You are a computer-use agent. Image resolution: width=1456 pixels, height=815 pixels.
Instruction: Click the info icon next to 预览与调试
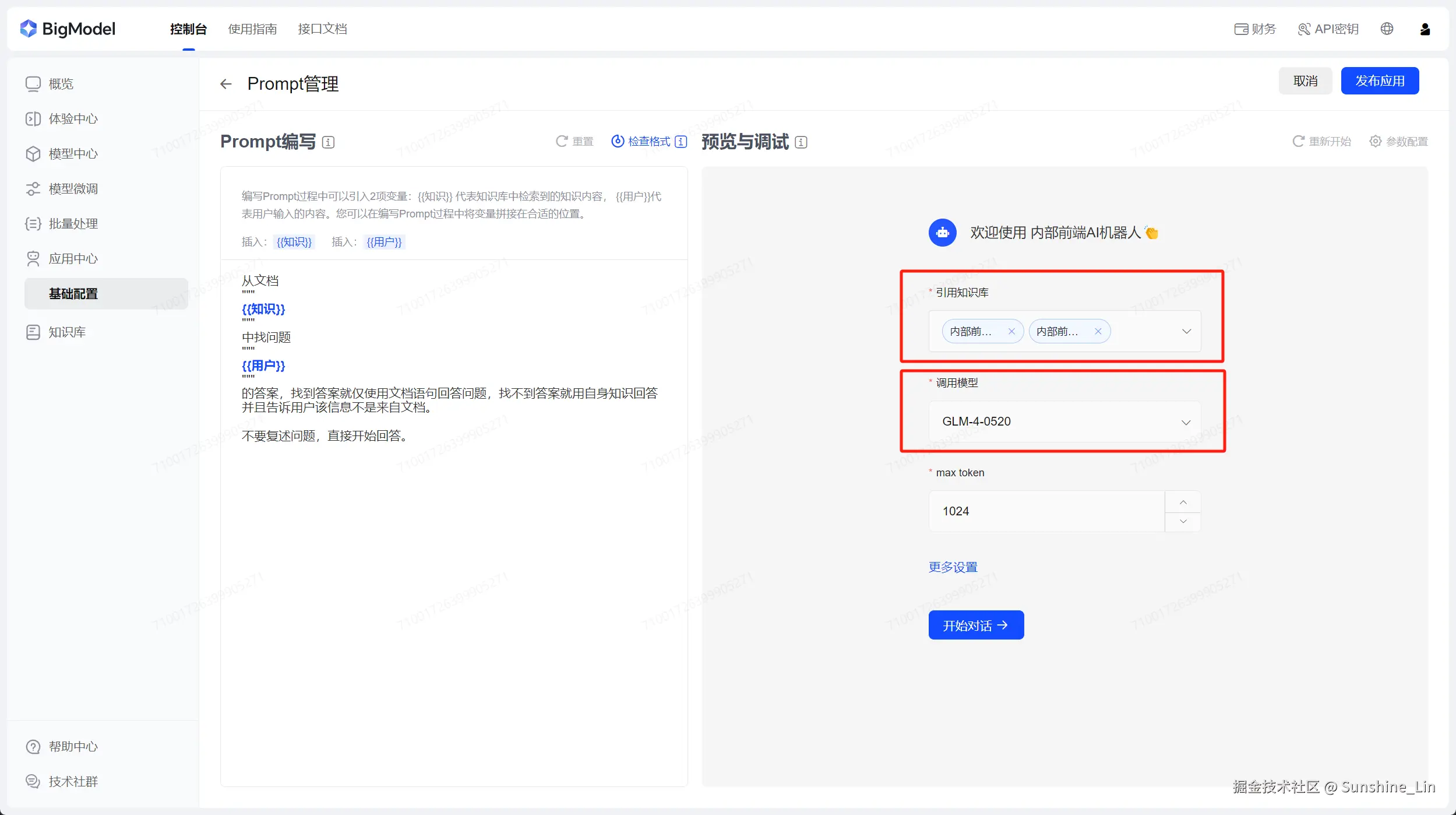tap(801, 142)
